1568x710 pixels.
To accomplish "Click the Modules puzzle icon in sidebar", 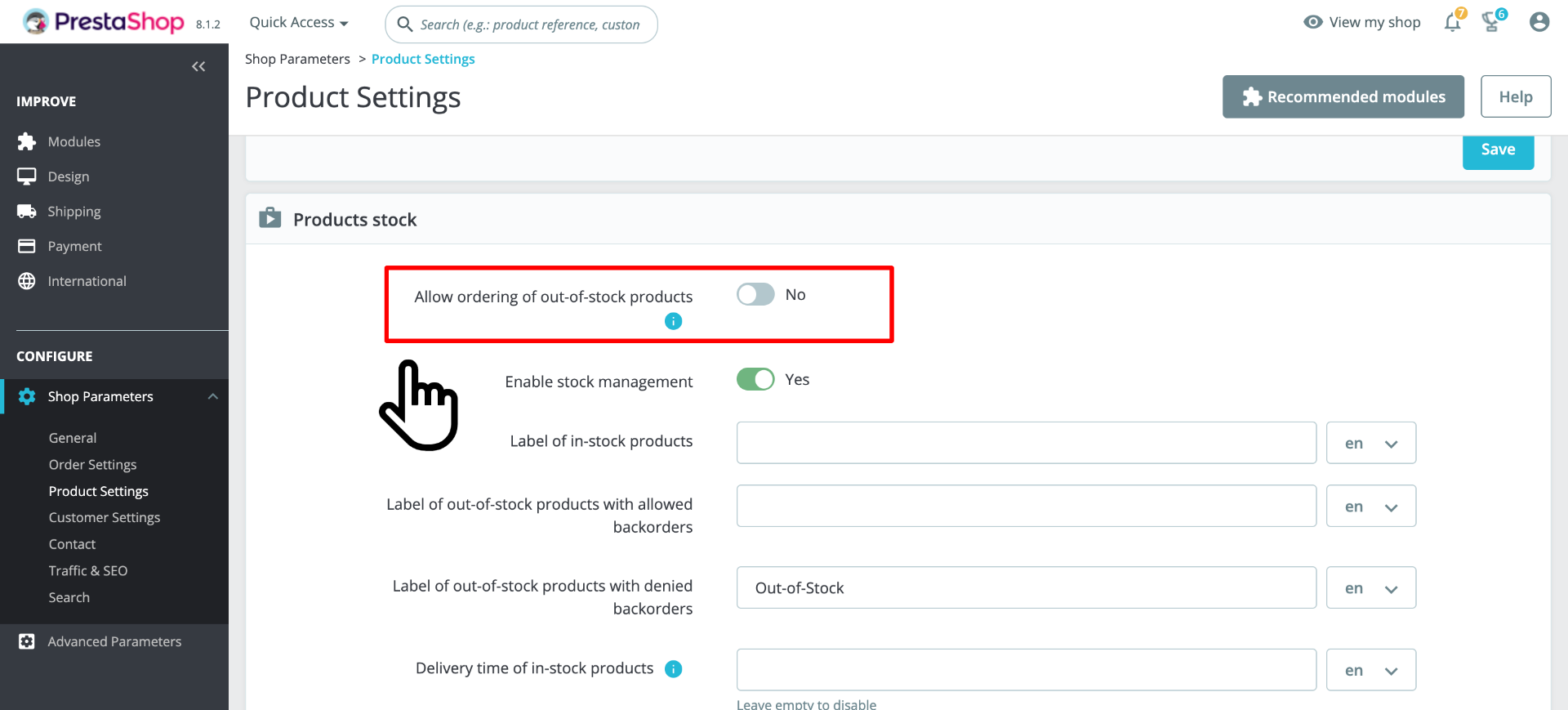I will [27, 141].
